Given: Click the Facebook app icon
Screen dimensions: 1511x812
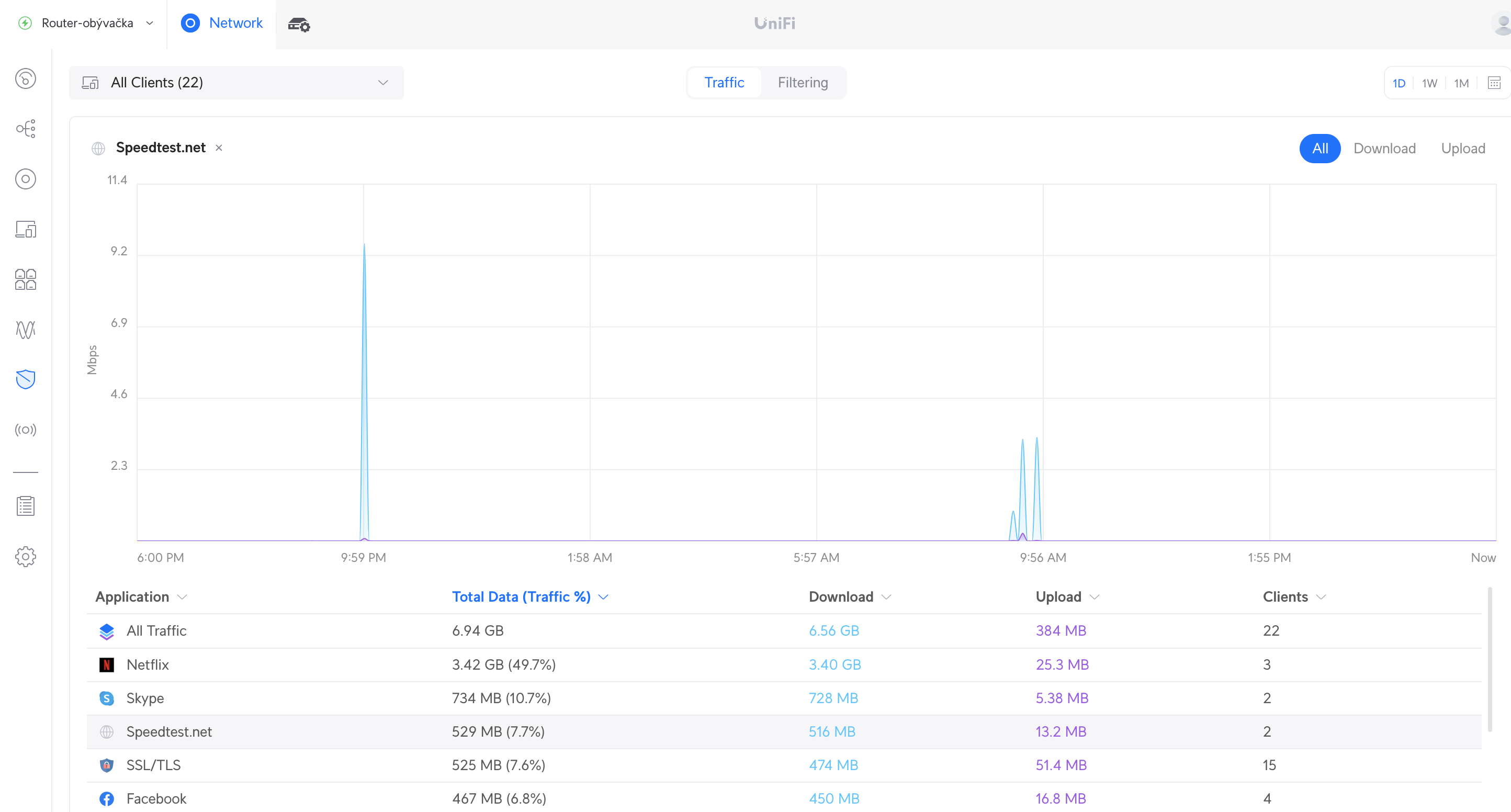Looking at the screenshot, I should (107, 798).
